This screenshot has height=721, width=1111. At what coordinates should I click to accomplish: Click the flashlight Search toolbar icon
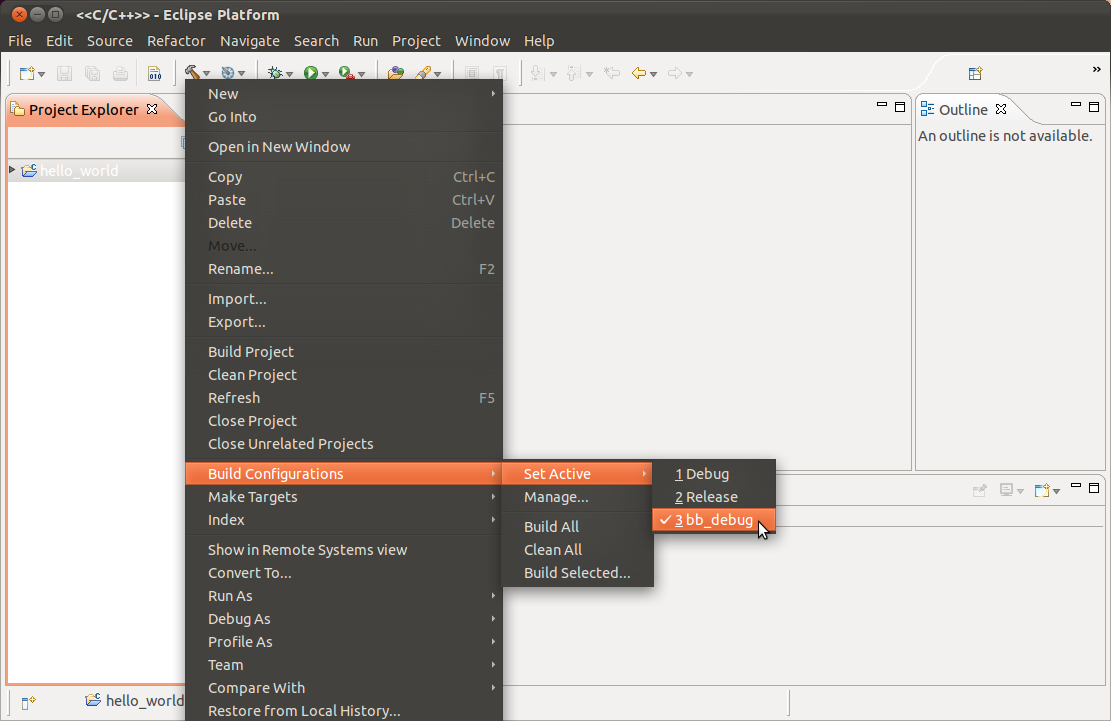point(423,73)
